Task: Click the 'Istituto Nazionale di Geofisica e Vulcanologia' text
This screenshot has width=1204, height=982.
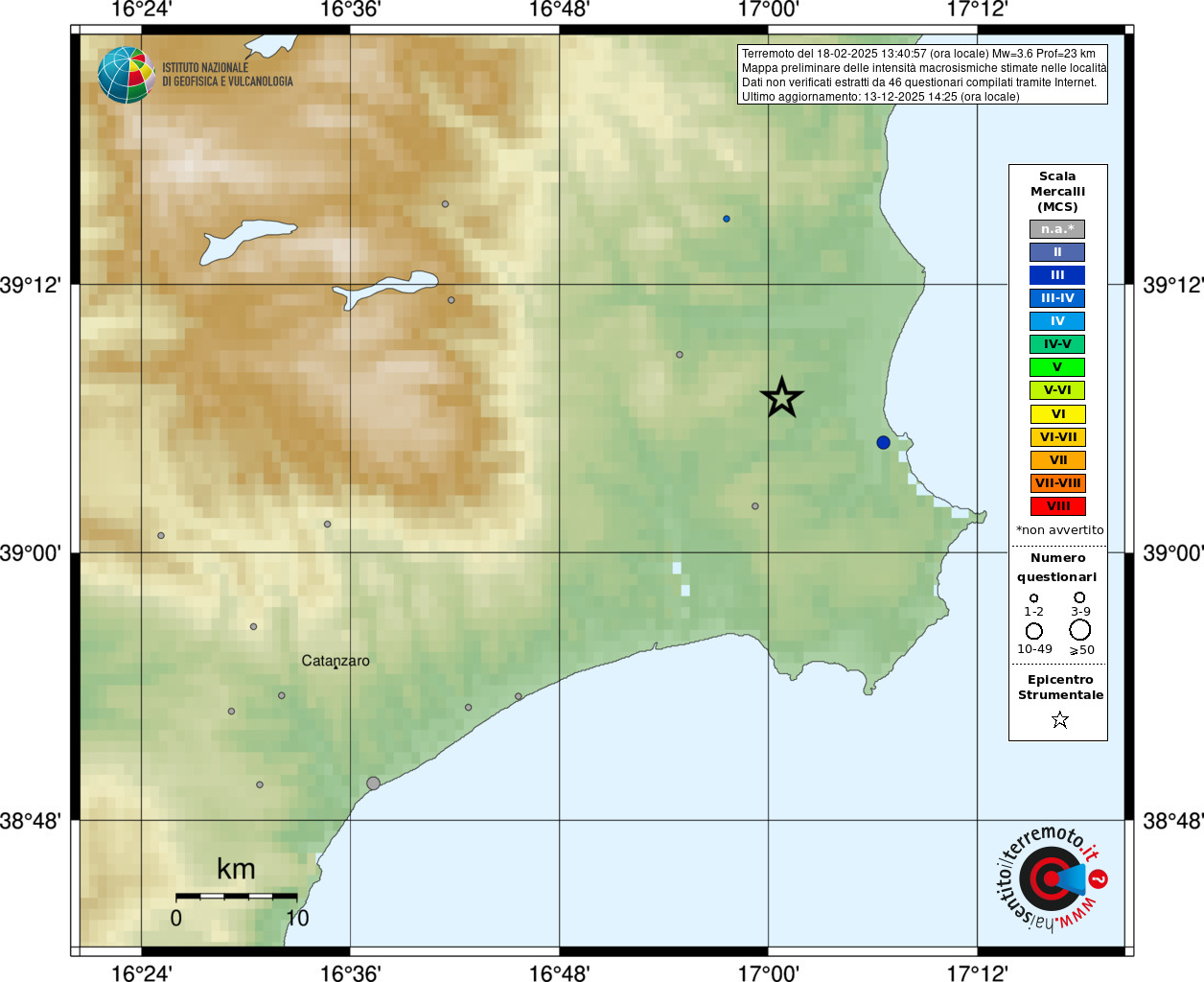Action: [227, 75]
